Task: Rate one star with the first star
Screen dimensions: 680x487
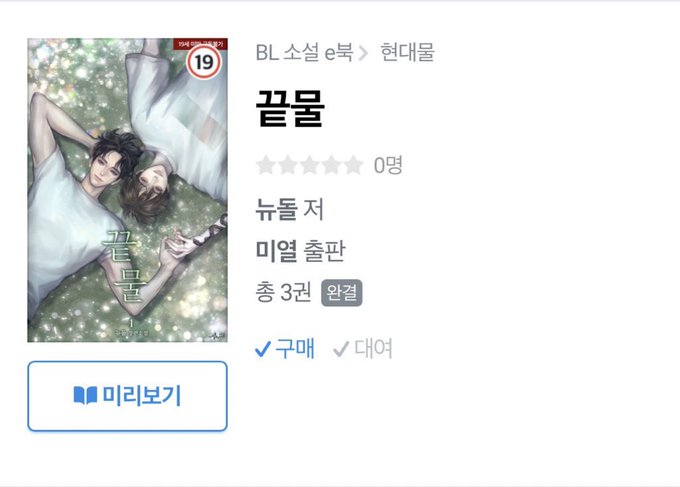Action: tap(266, 165)
